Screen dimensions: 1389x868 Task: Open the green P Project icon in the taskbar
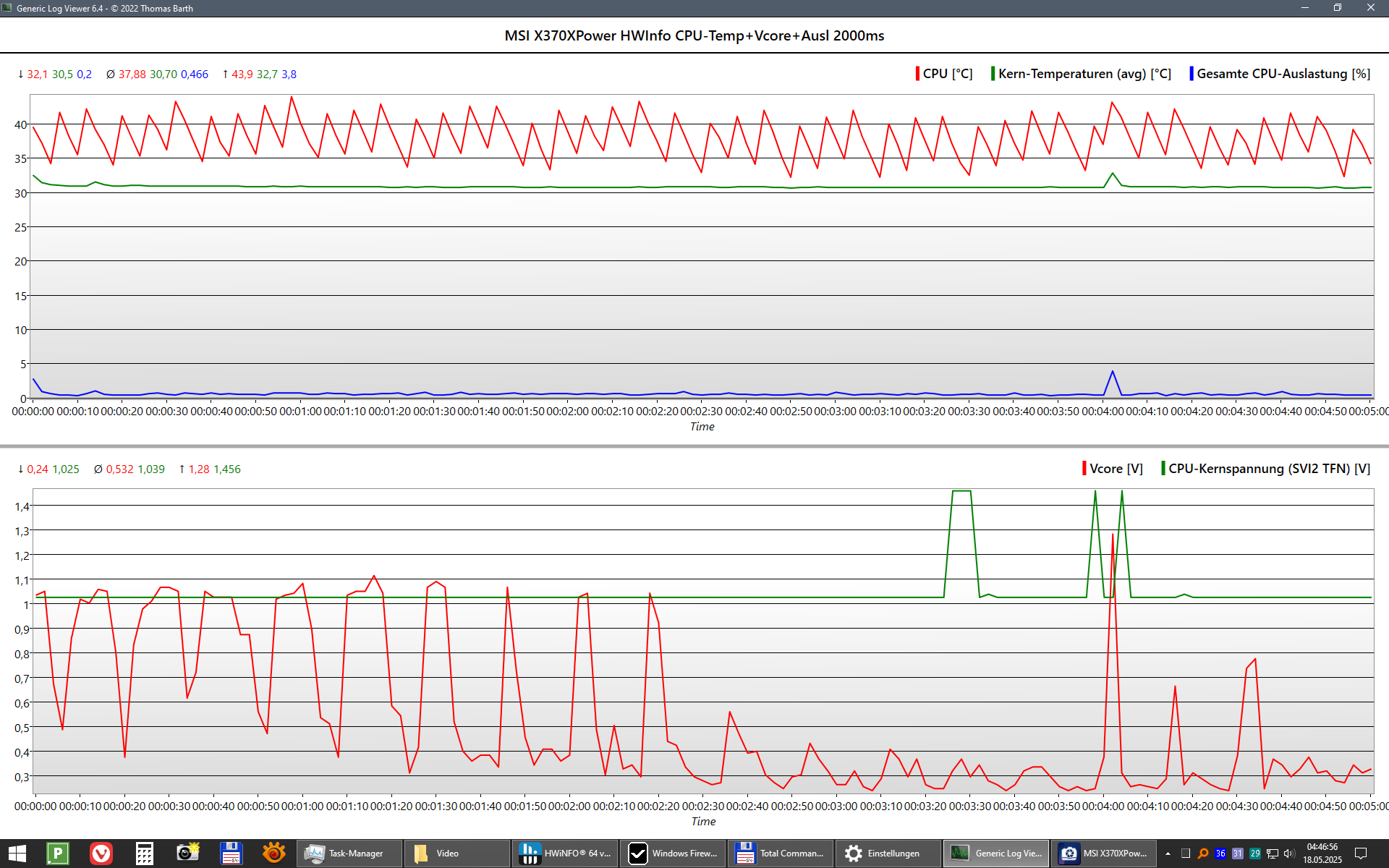click(58, 854)
